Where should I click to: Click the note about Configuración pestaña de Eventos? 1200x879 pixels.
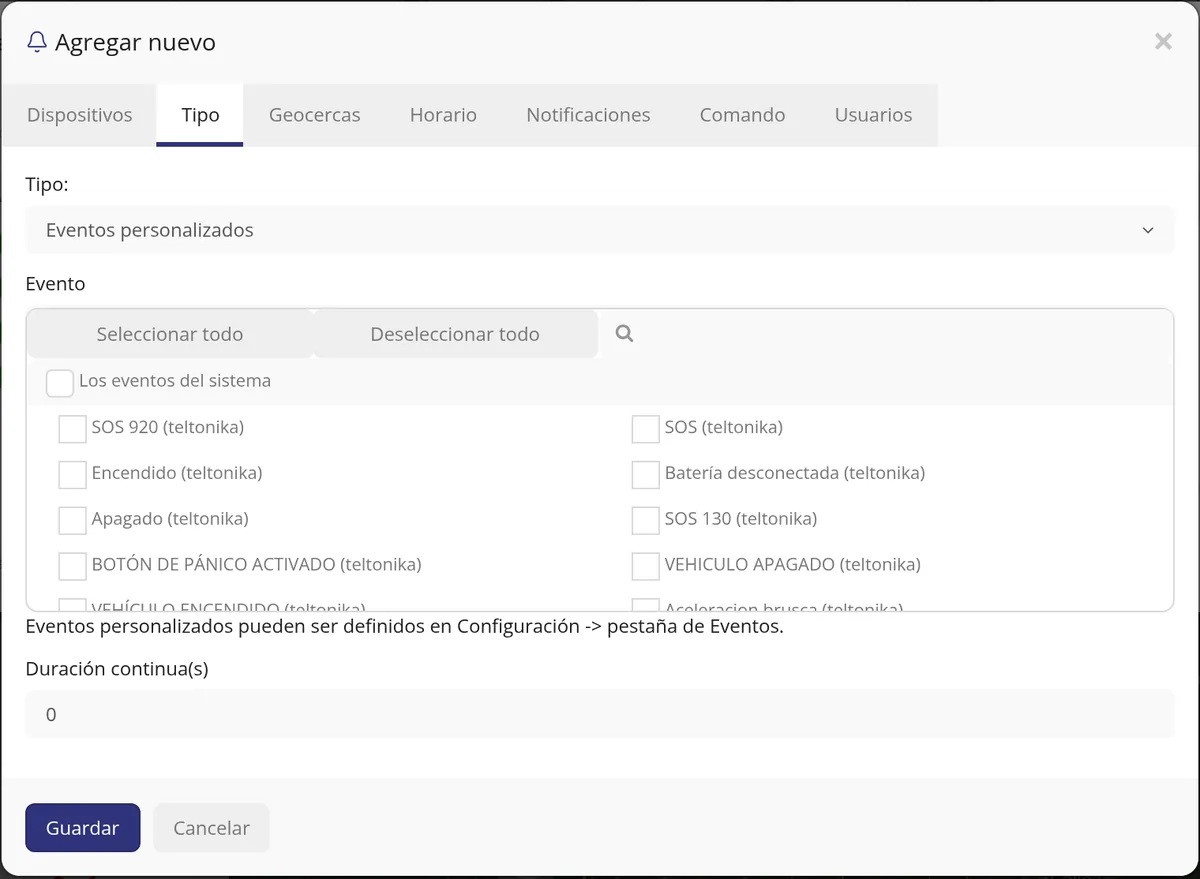pyautogui.click(x=404, y=628)
